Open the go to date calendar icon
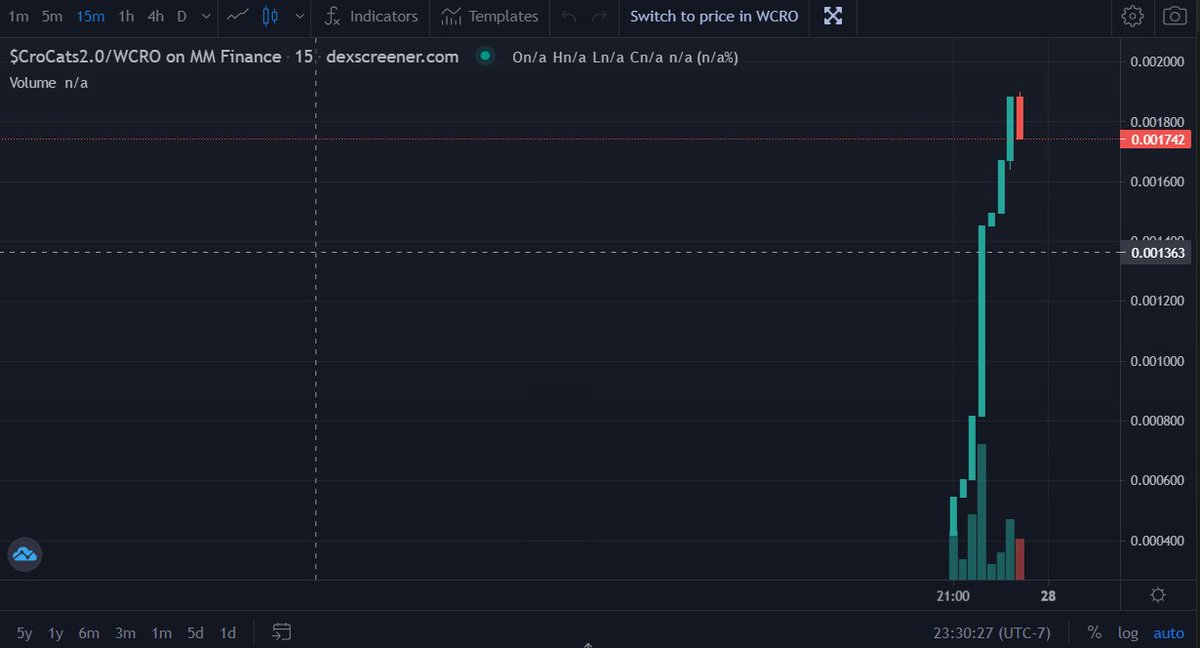 point(282,632)
